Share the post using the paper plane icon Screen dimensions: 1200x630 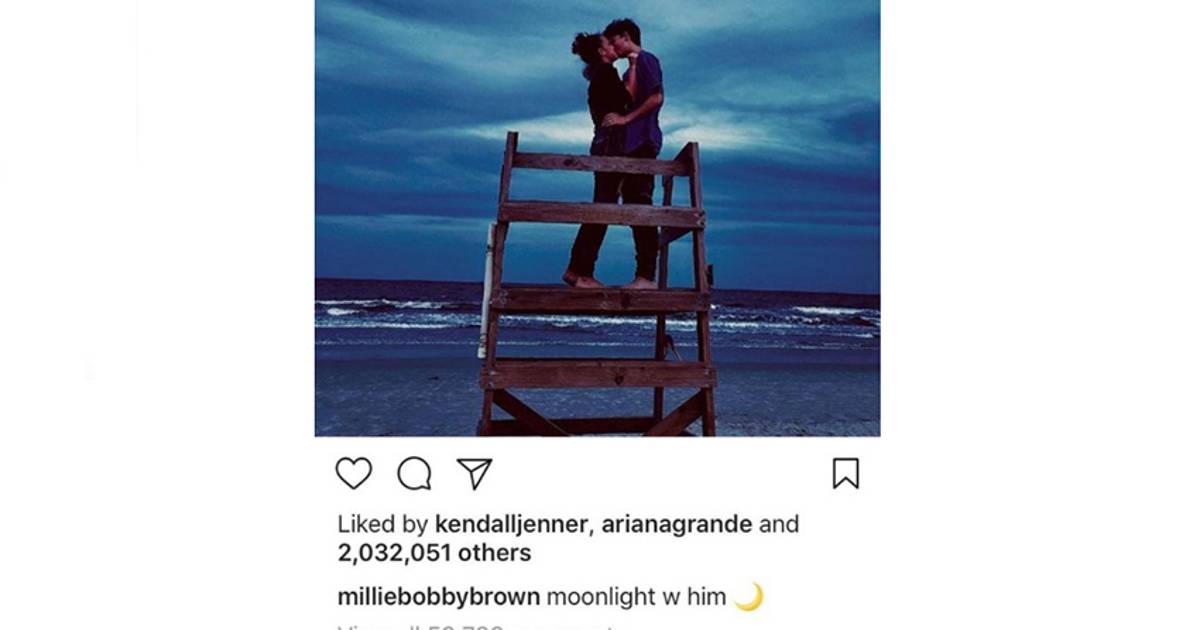pyautogui.click(x=475, y=473)
